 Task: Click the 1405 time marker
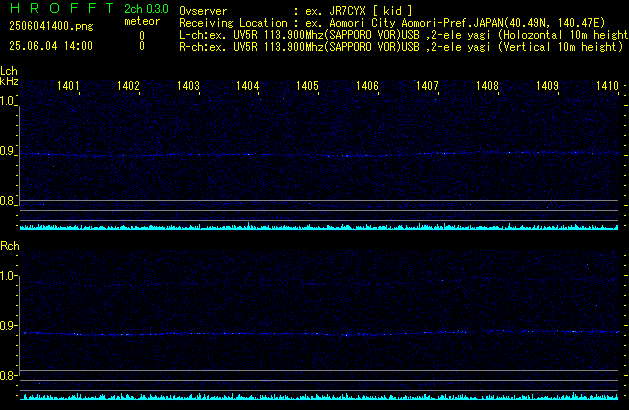[307, 86]
